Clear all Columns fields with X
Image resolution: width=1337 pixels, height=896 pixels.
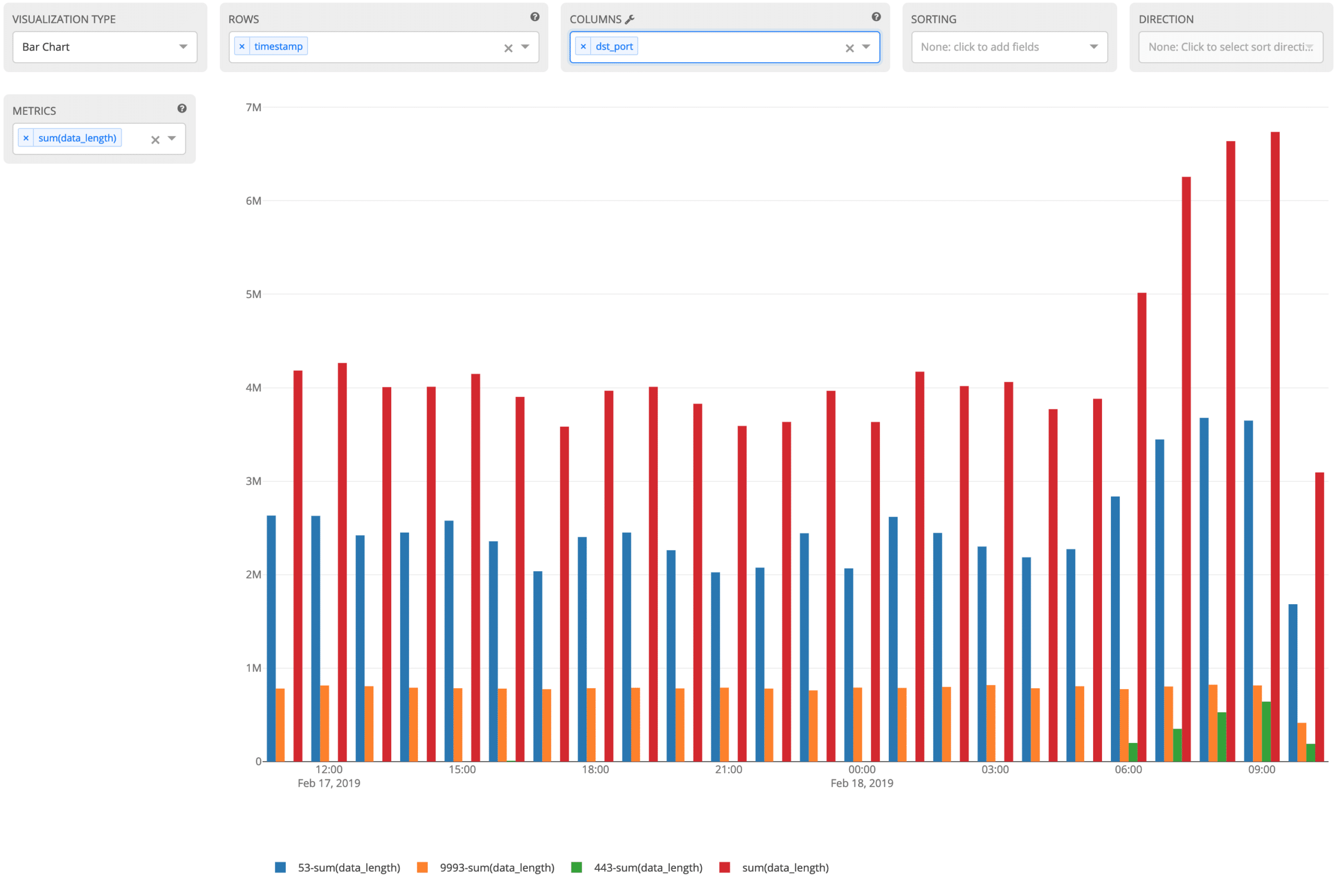pyautogui.click(x=849, y=48)
